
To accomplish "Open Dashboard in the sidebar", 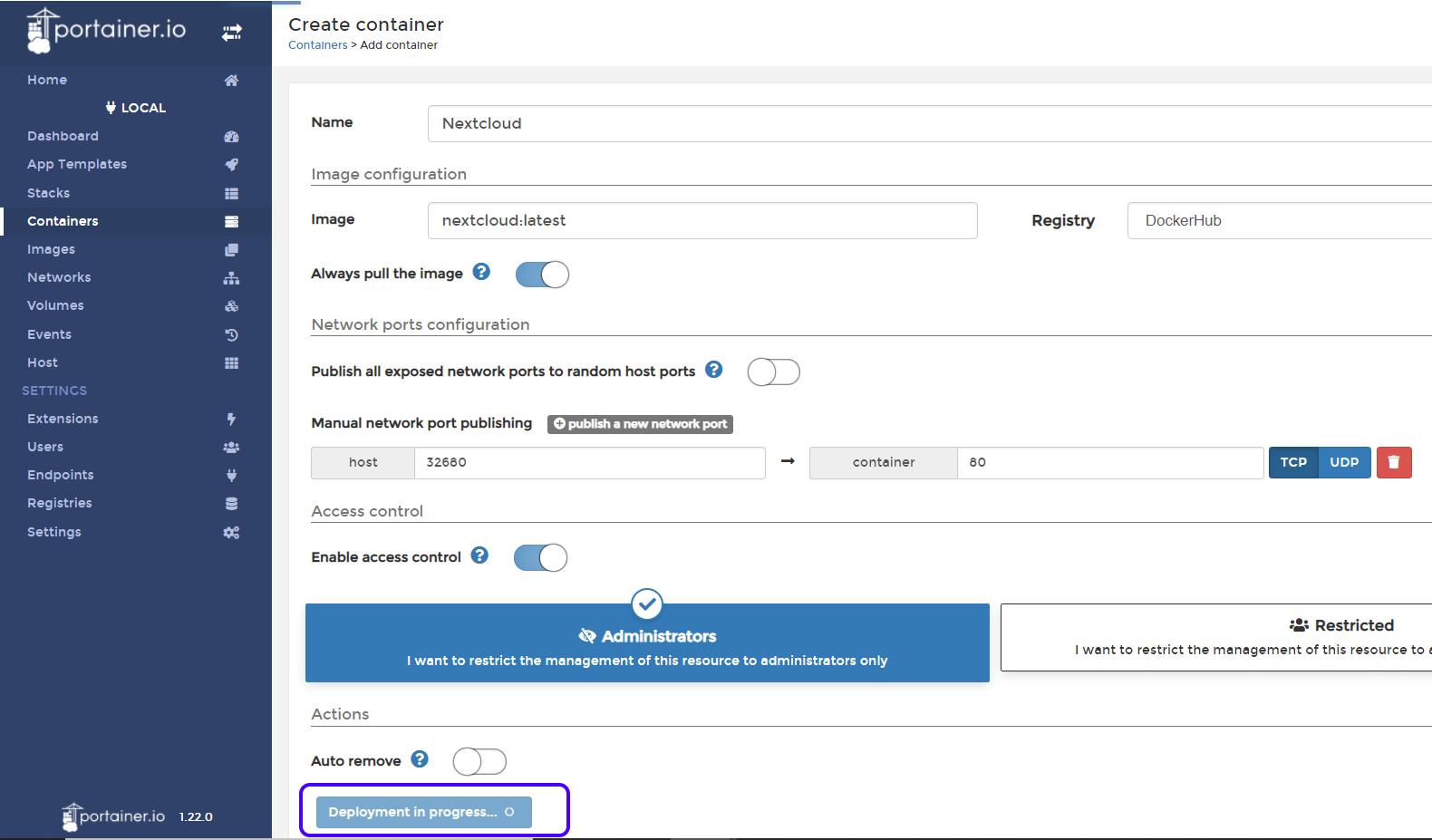I will pos(63,136).
